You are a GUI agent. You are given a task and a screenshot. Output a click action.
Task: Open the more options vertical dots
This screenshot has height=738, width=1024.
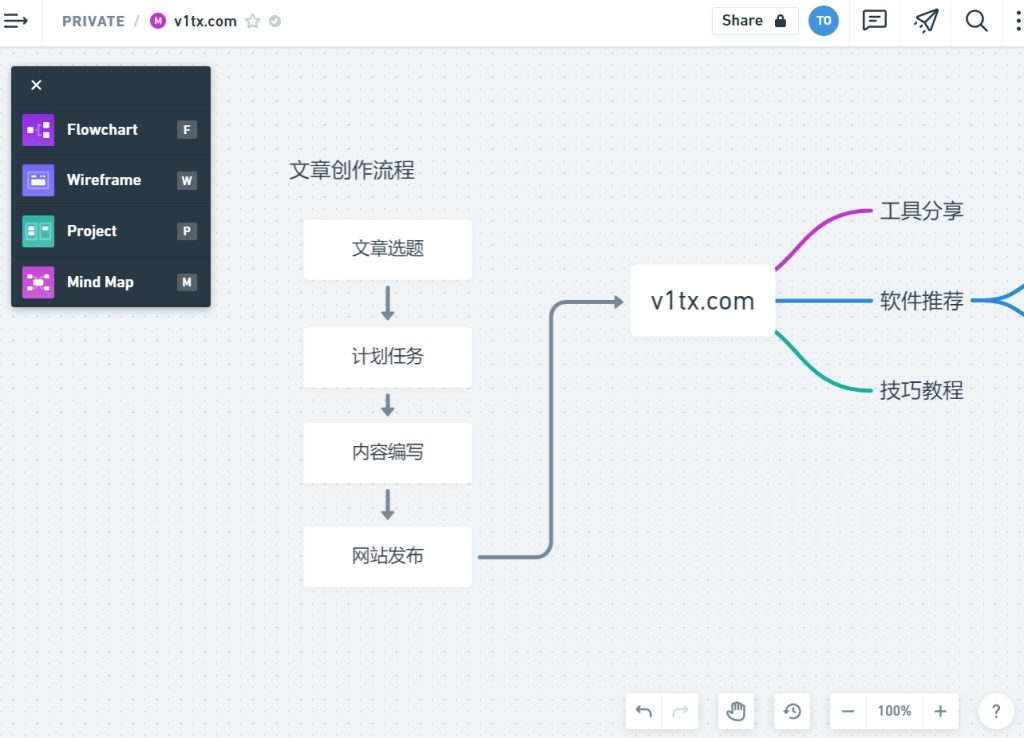pyautogui.click(x=1017, y=21)
